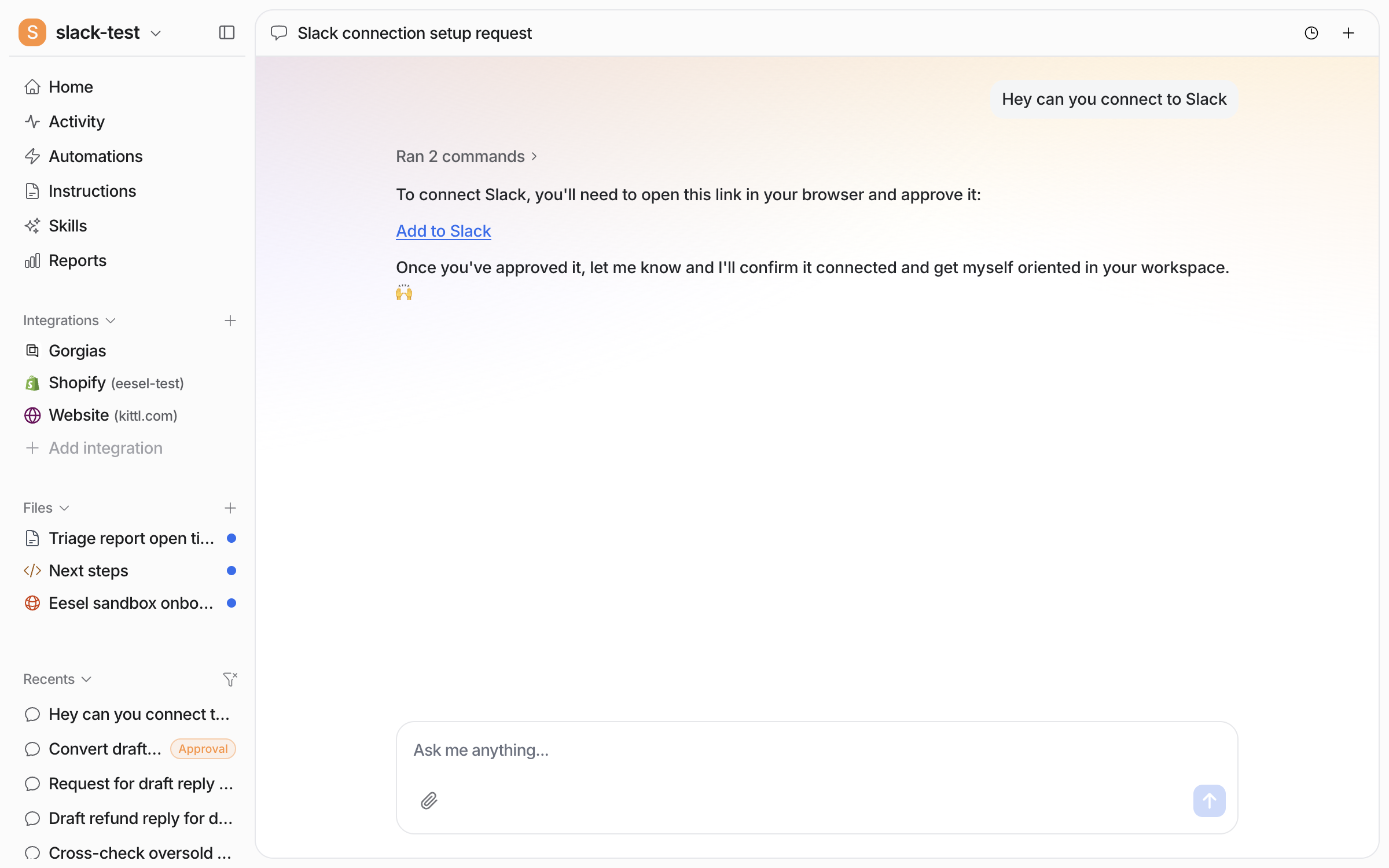
Task: Add a new file using plus icon
Action: click(230, 508)
